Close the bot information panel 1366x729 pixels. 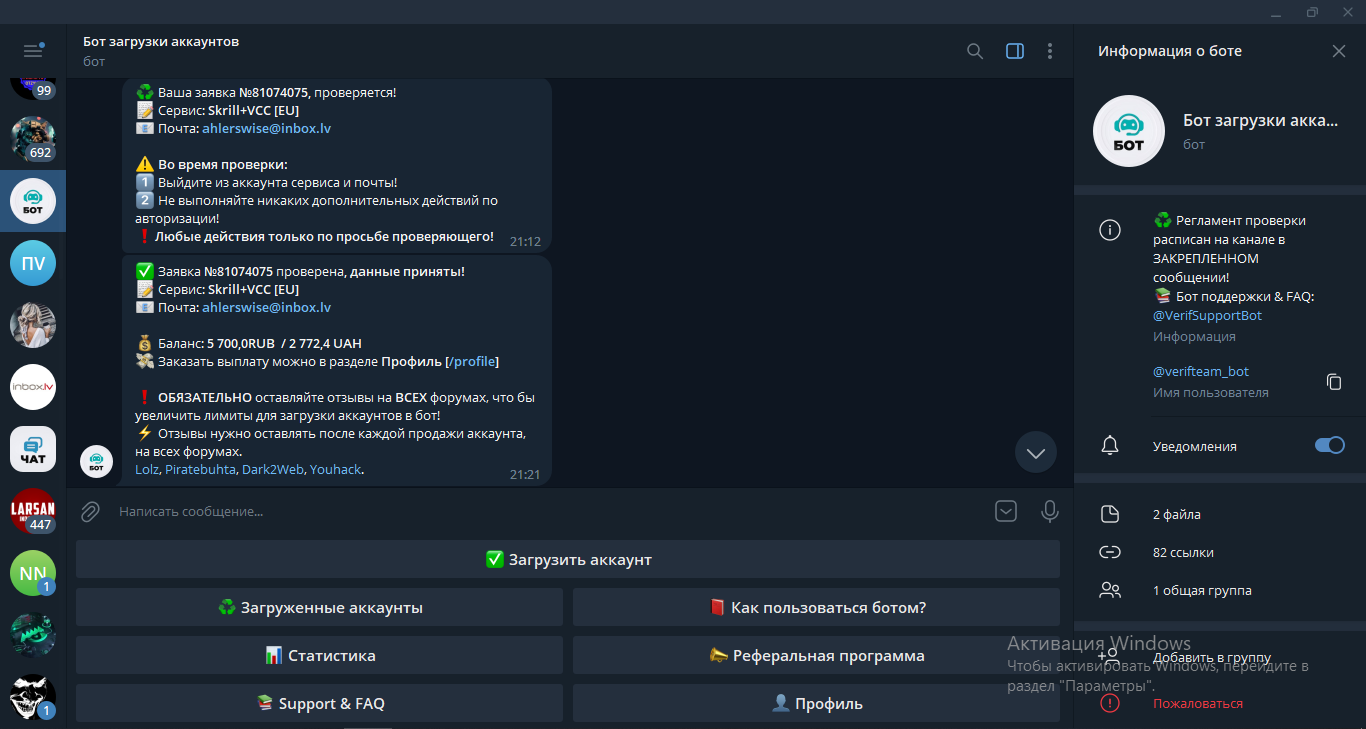1338,51
